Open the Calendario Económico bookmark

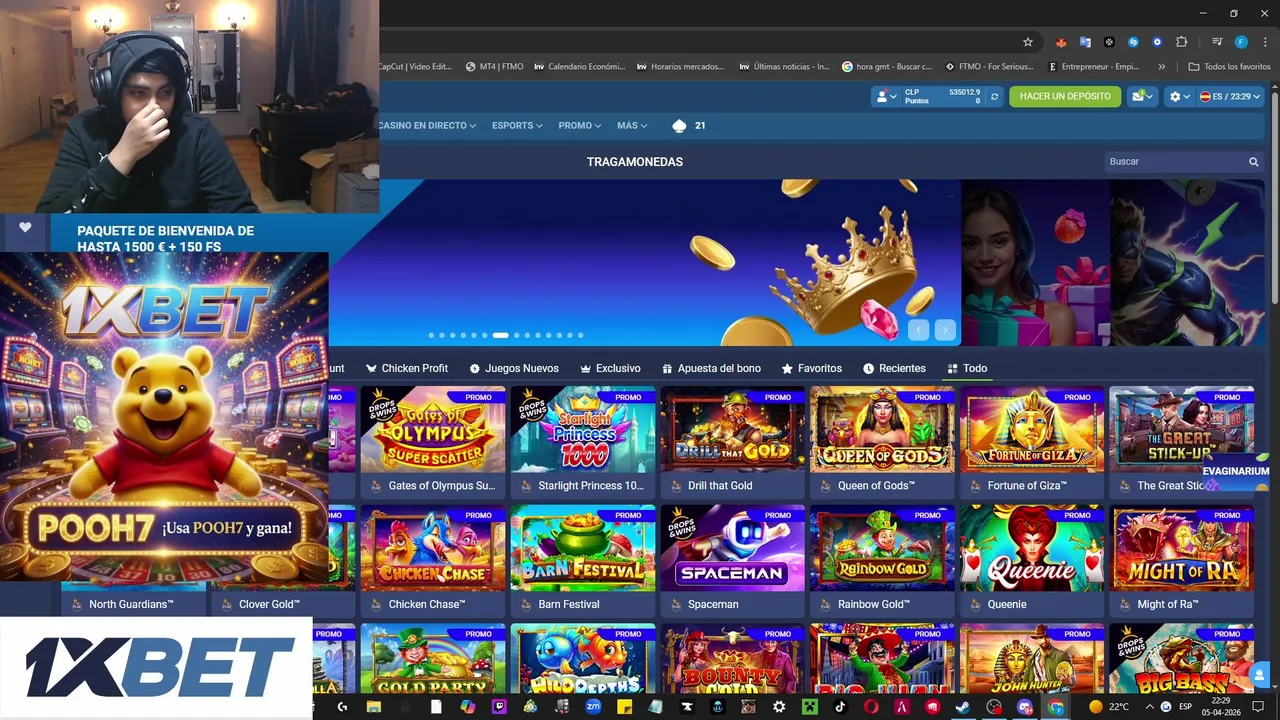580,67
